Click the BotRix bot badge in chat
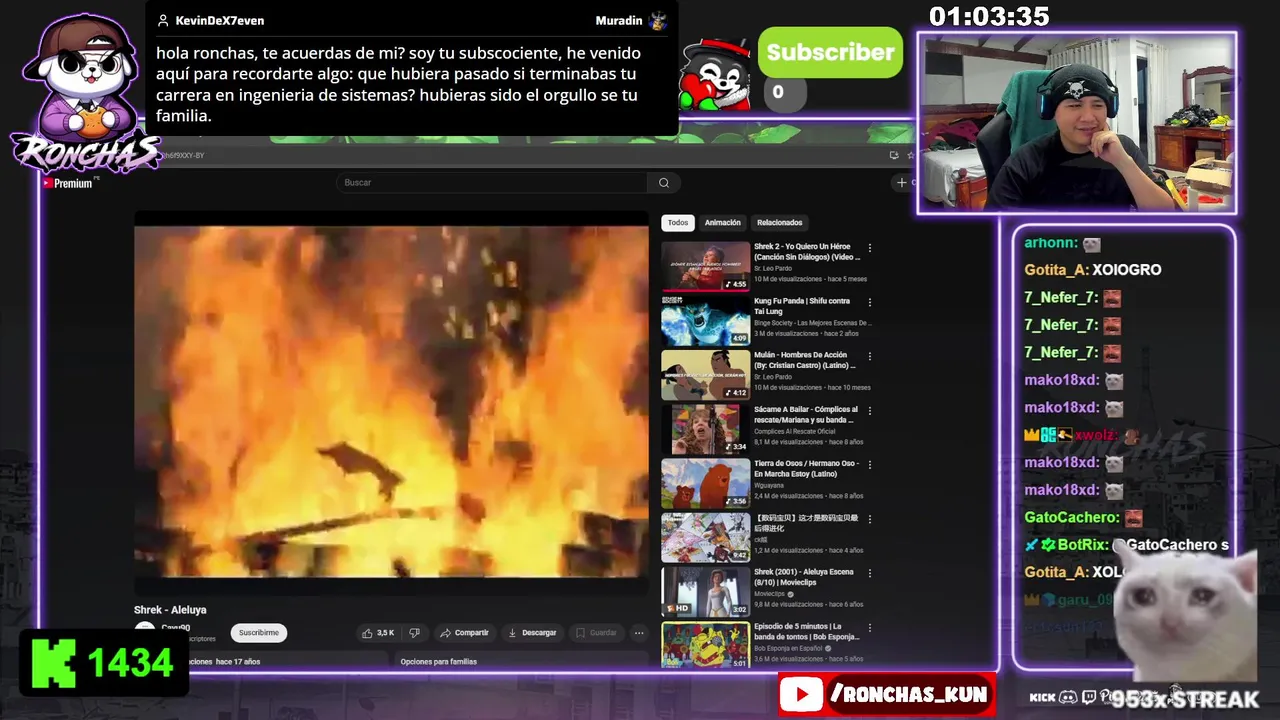The width and height of the screenshot is (1280, 720). click(1048, 545)
